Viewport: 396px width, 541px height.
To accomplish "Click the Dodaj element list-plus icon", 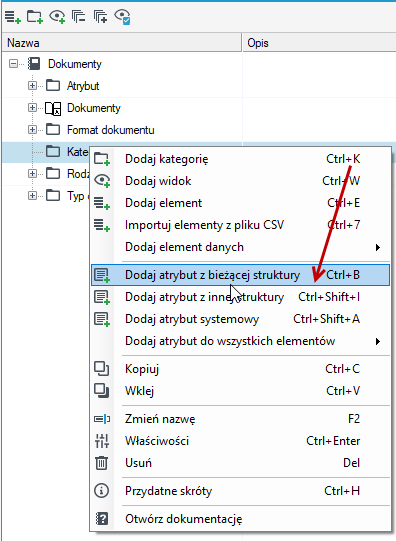I will pyautogui.click(x=102, y=203).
